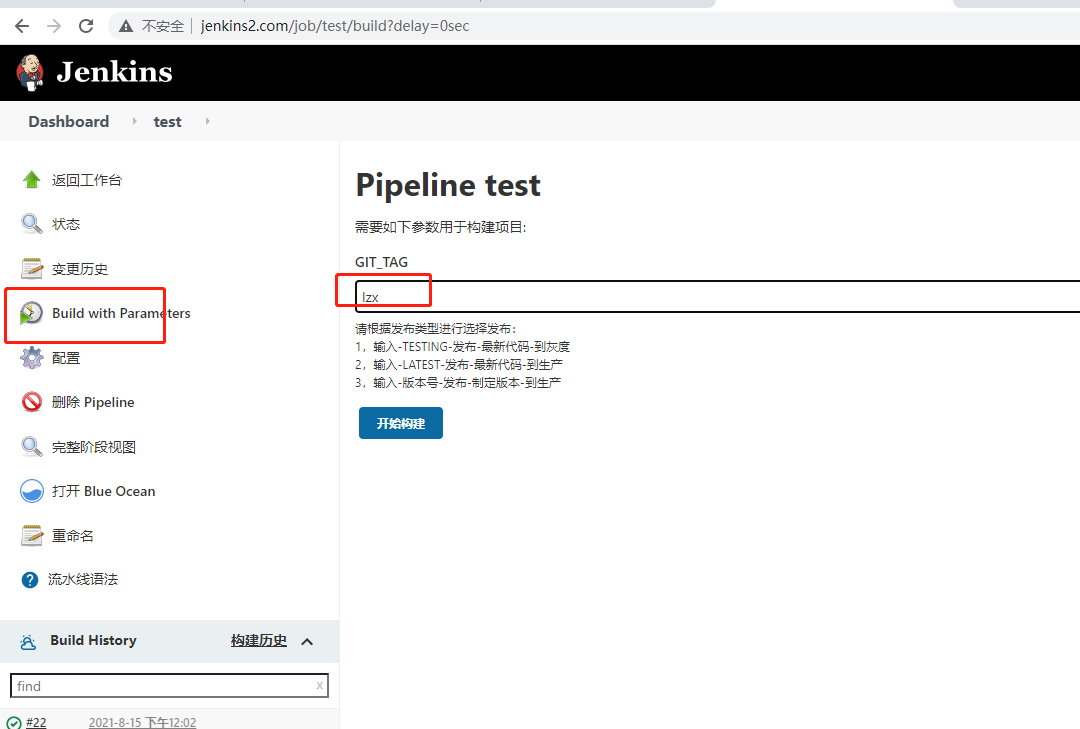1080x729 pixels.
Task: Open 流水线语法 sidebar link
Action: (x=83, y=579)
